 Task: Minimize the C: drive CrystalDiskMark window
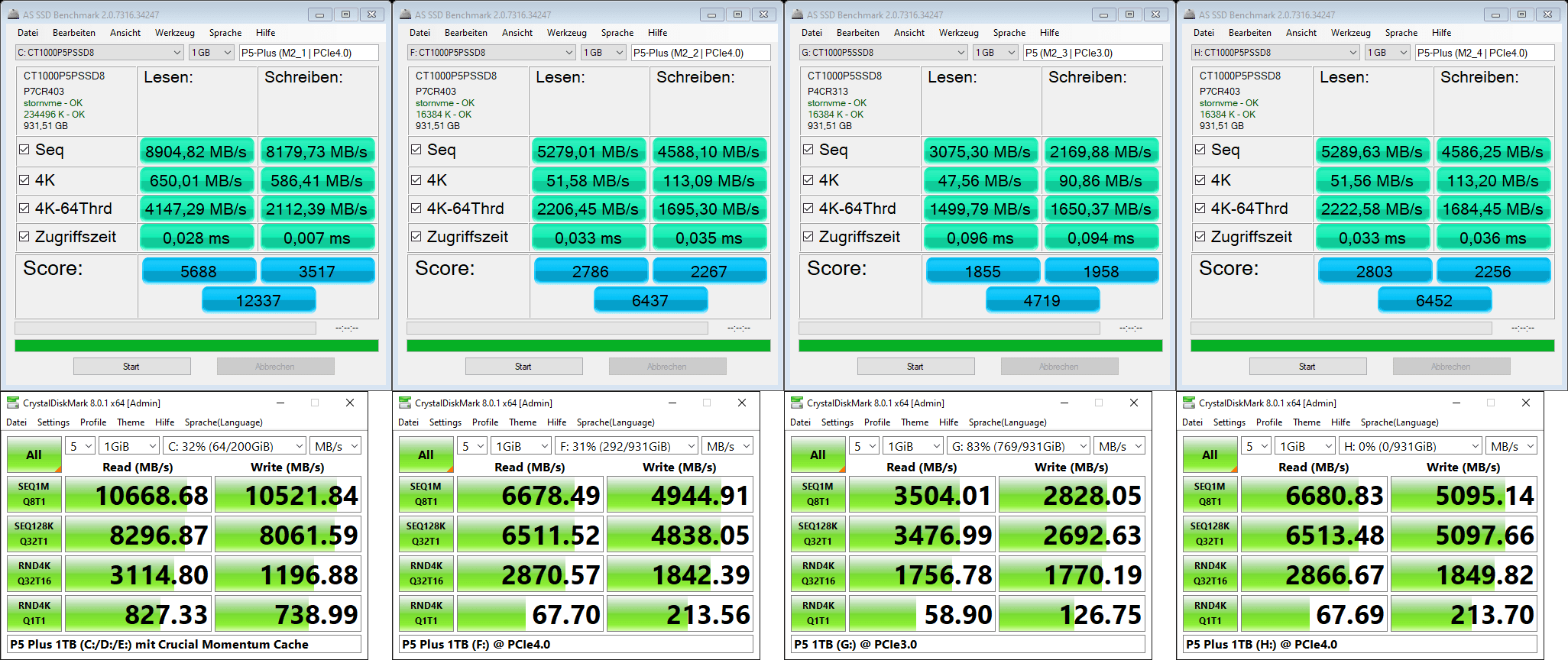(280, 403)
